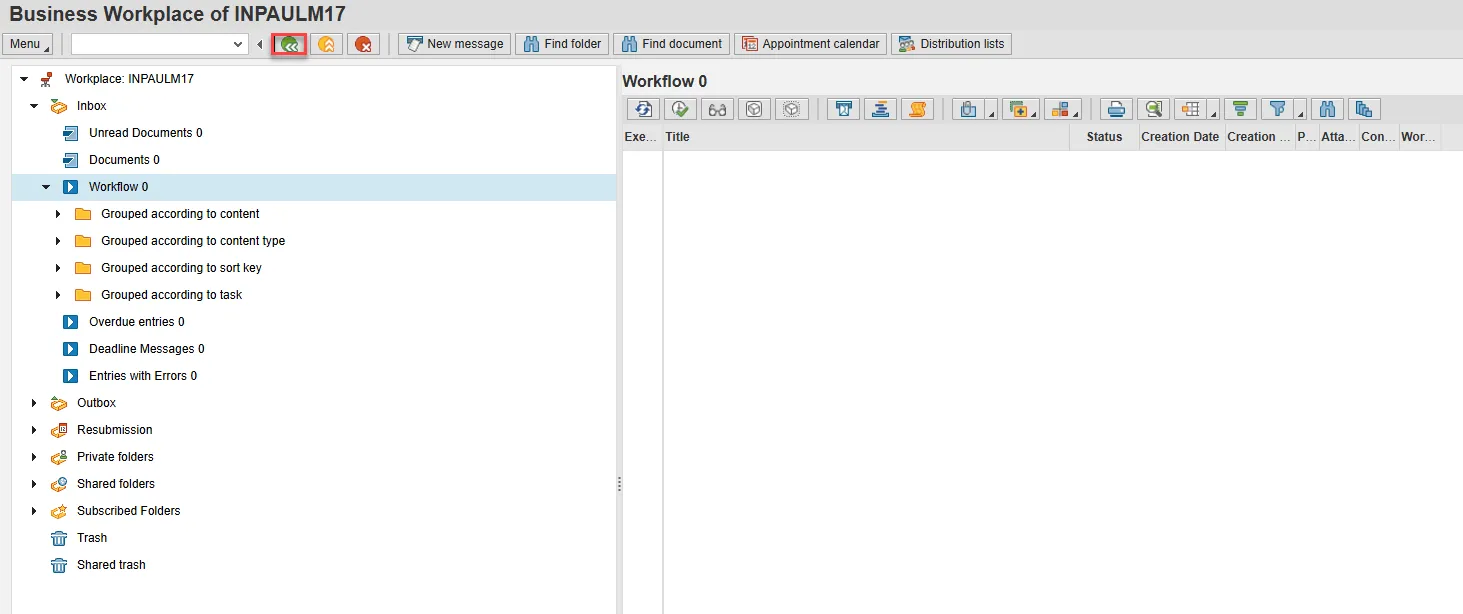1463x614 pixels.
Task: Click the green Total funnel icon
Action: (1240, 109)
